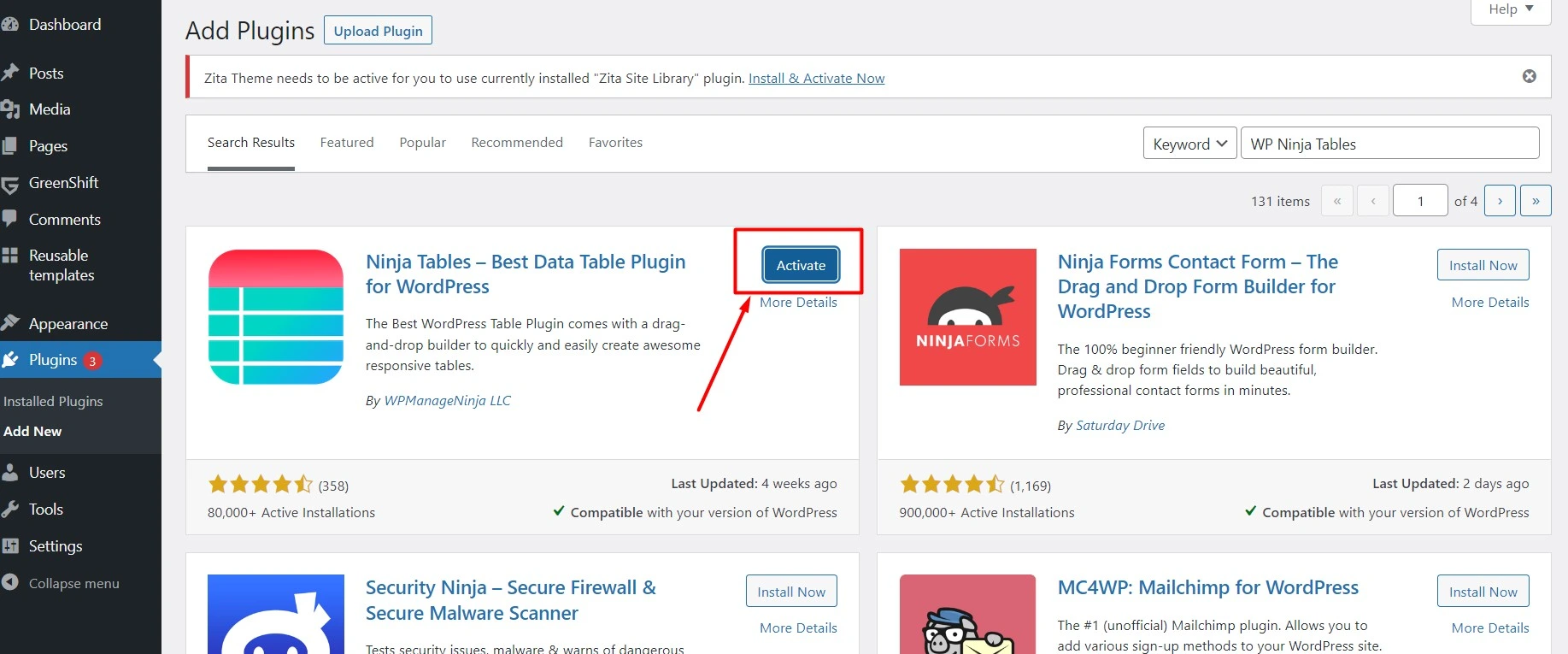
Task: View More Details for Security Ninja
Action: (x=798, y=627)
